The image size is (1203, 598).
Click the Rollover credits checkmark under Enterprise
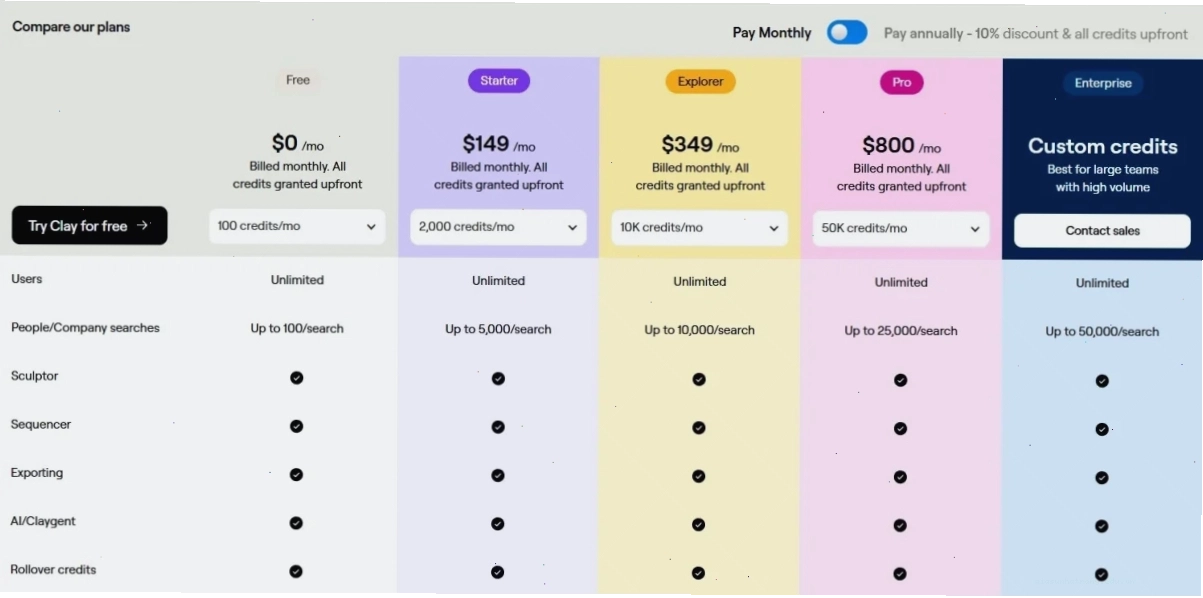tap(1101, 575)
